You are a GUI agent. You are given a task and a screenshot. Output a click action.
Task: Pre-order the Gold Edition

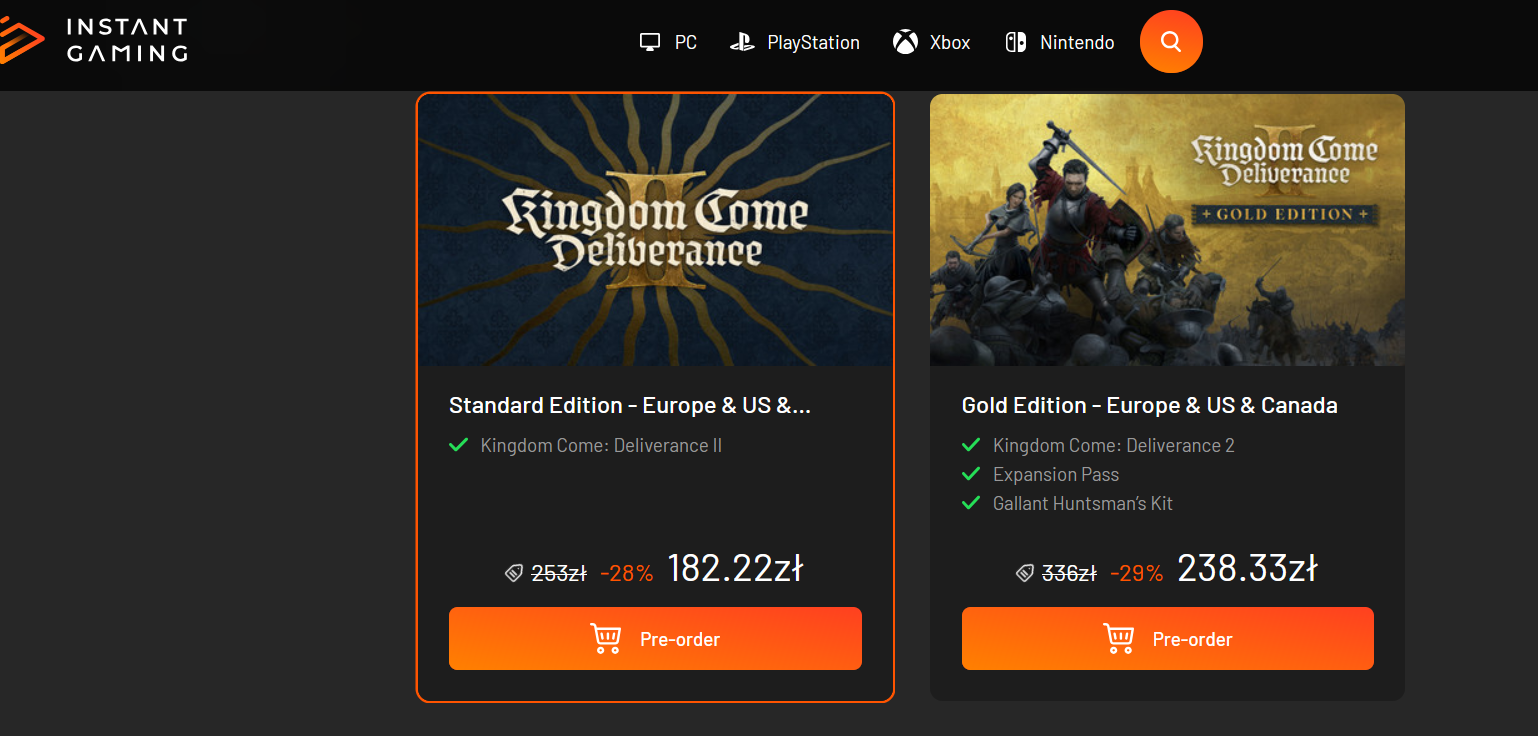[1167, 639]
